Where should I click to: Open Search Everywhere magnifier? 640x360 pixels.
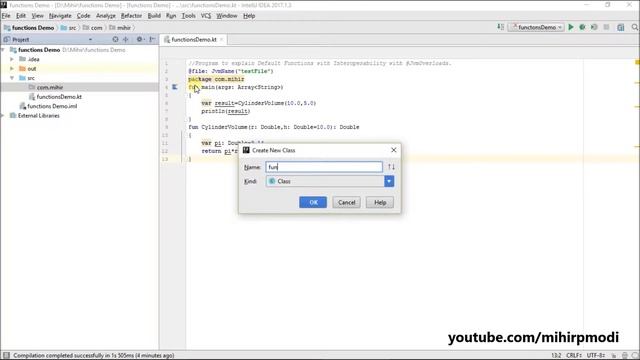[635, 27]
